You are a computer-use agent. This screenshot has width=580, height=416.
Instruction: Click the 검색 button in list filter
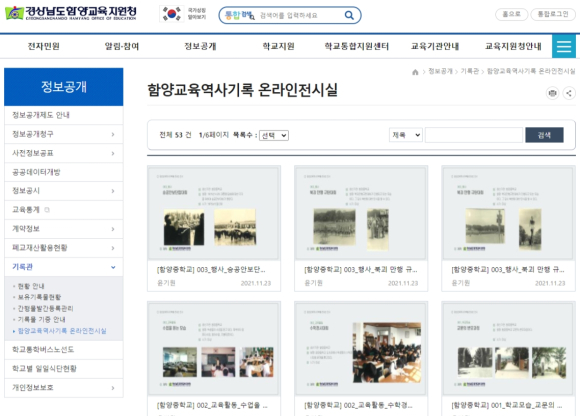(544, 135)
